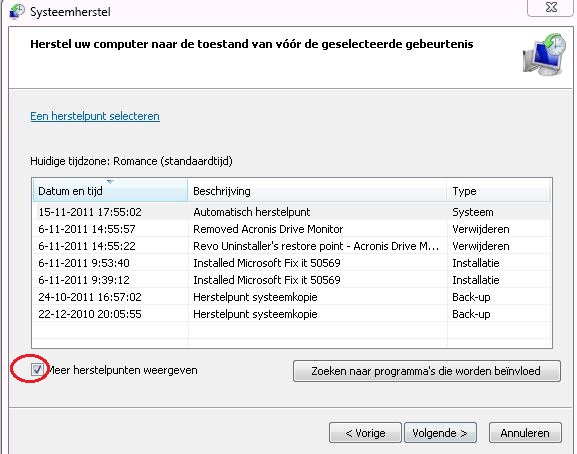The image size is (577, 454).
Task: Click the Systeemherstel title bar icon
Action: tap(17, 11)
